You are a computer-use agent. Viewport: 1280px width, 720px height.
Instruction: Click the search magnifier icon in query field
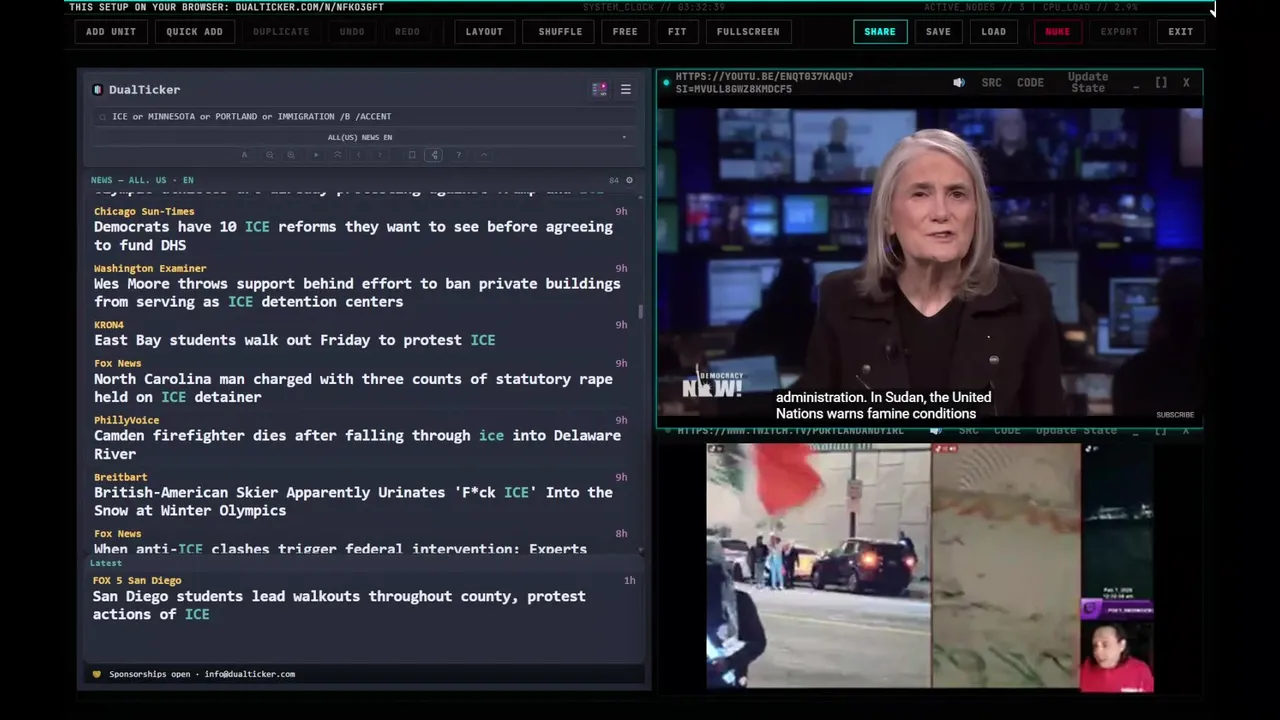(x=102, y=116)
